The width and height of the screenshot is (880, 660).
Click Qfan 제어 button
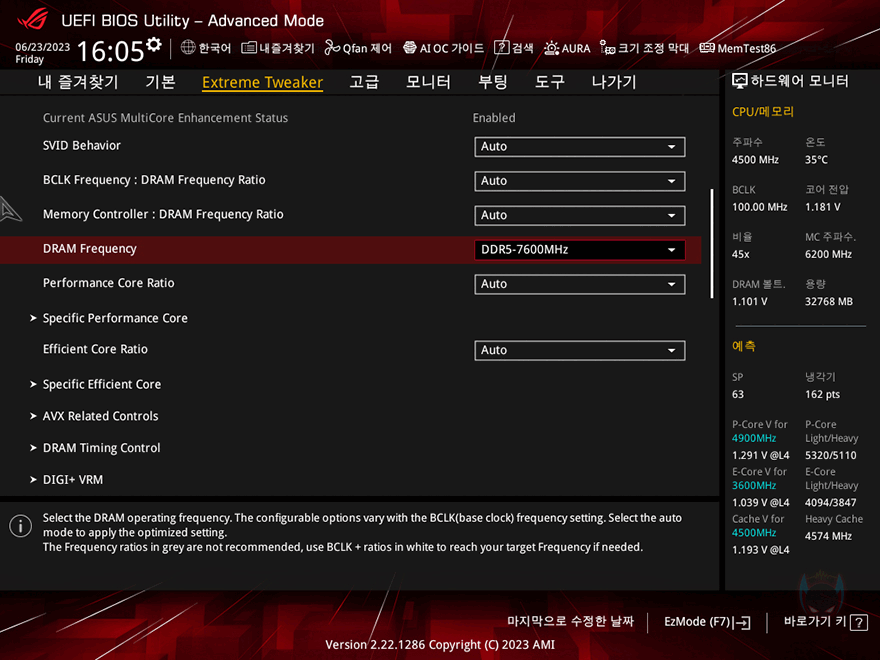[x=358, y=48]
